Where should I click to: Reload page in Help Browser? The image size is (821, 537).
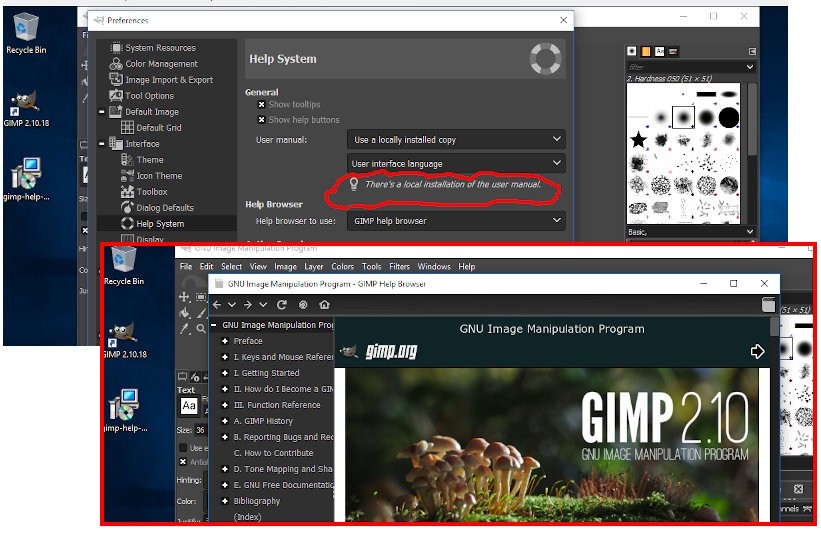(282, 305)
